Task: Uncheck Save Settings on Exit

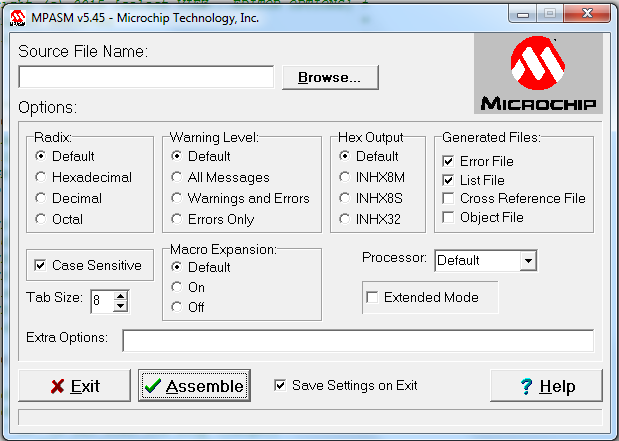Action: (280, 385)
